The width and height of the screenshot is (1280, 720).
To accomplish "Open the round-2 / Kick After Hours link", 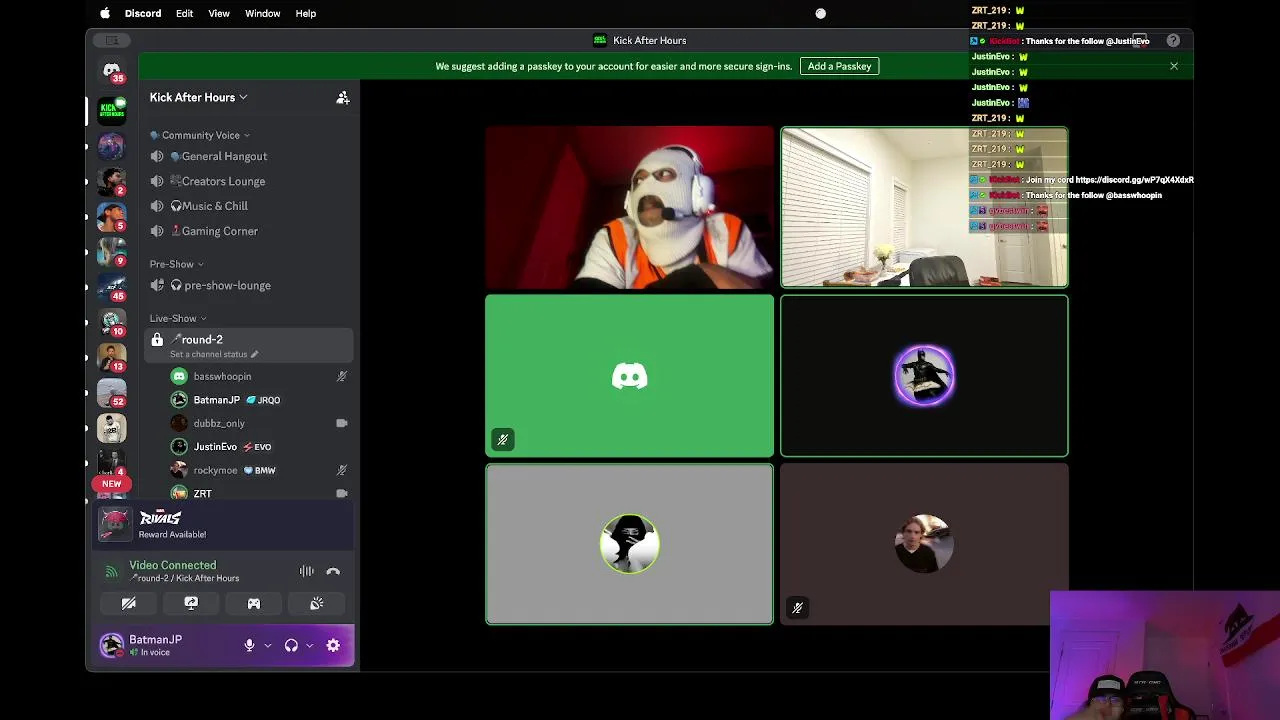I will (184, 578).
